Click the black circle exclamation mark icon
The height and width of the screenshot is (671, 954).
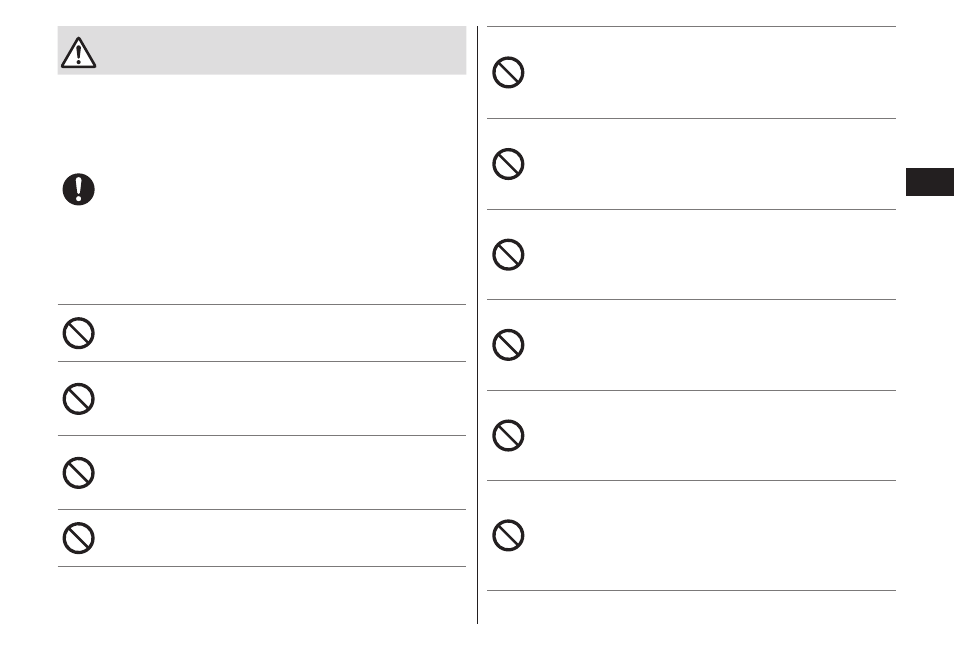pos(78,189)
